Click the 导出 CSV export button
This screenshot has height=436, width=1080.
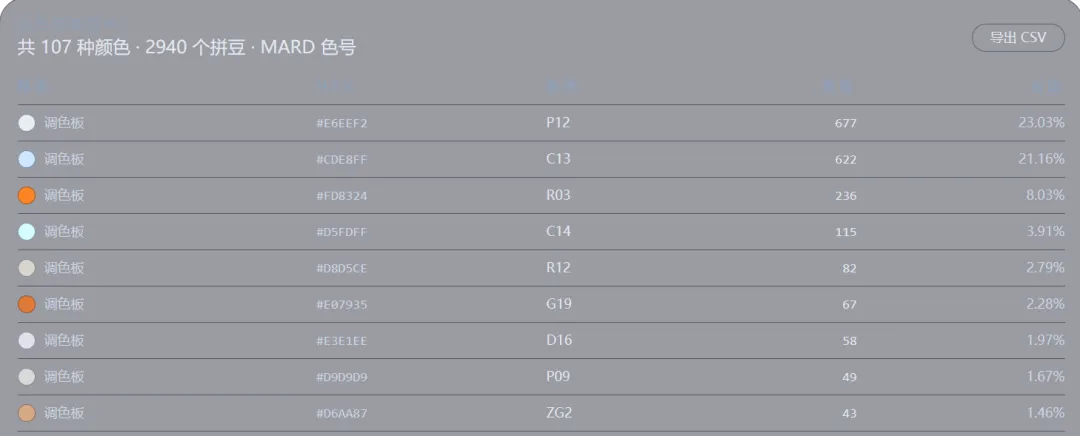tap(1018, 38)
